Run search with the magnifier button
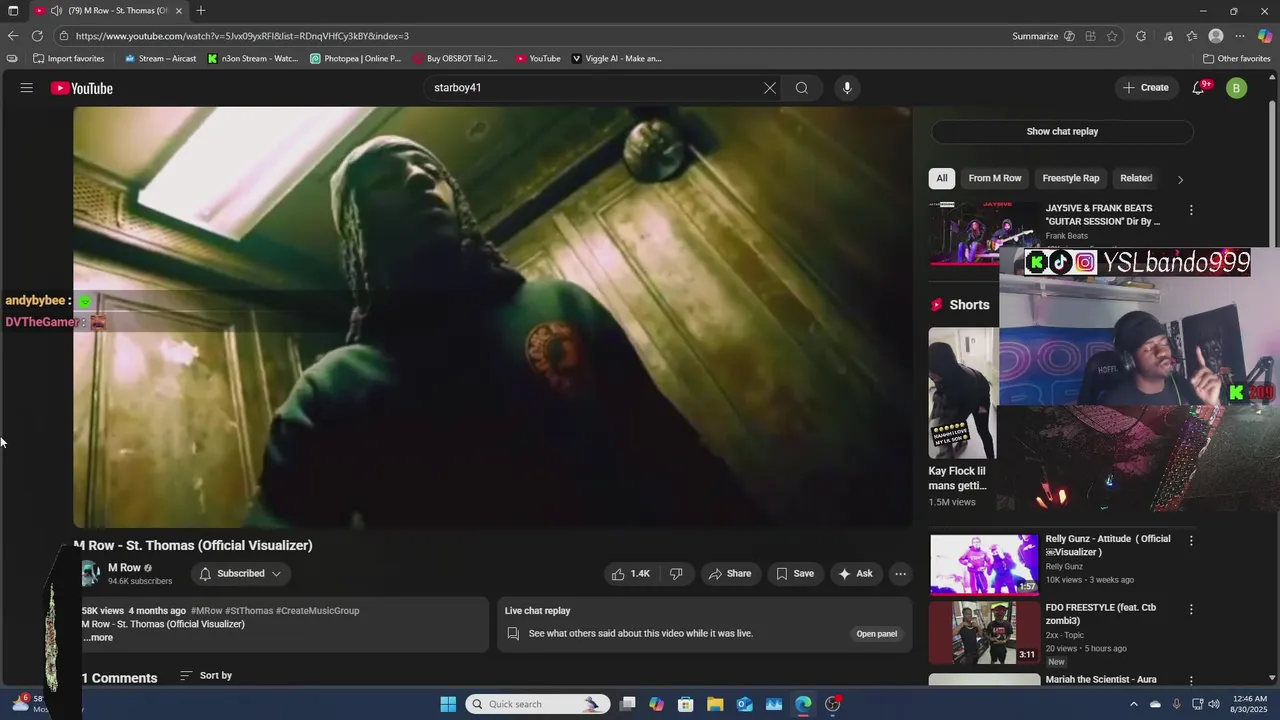The height and width of the screenshot is (720, 1280). (x=802, y=88)
